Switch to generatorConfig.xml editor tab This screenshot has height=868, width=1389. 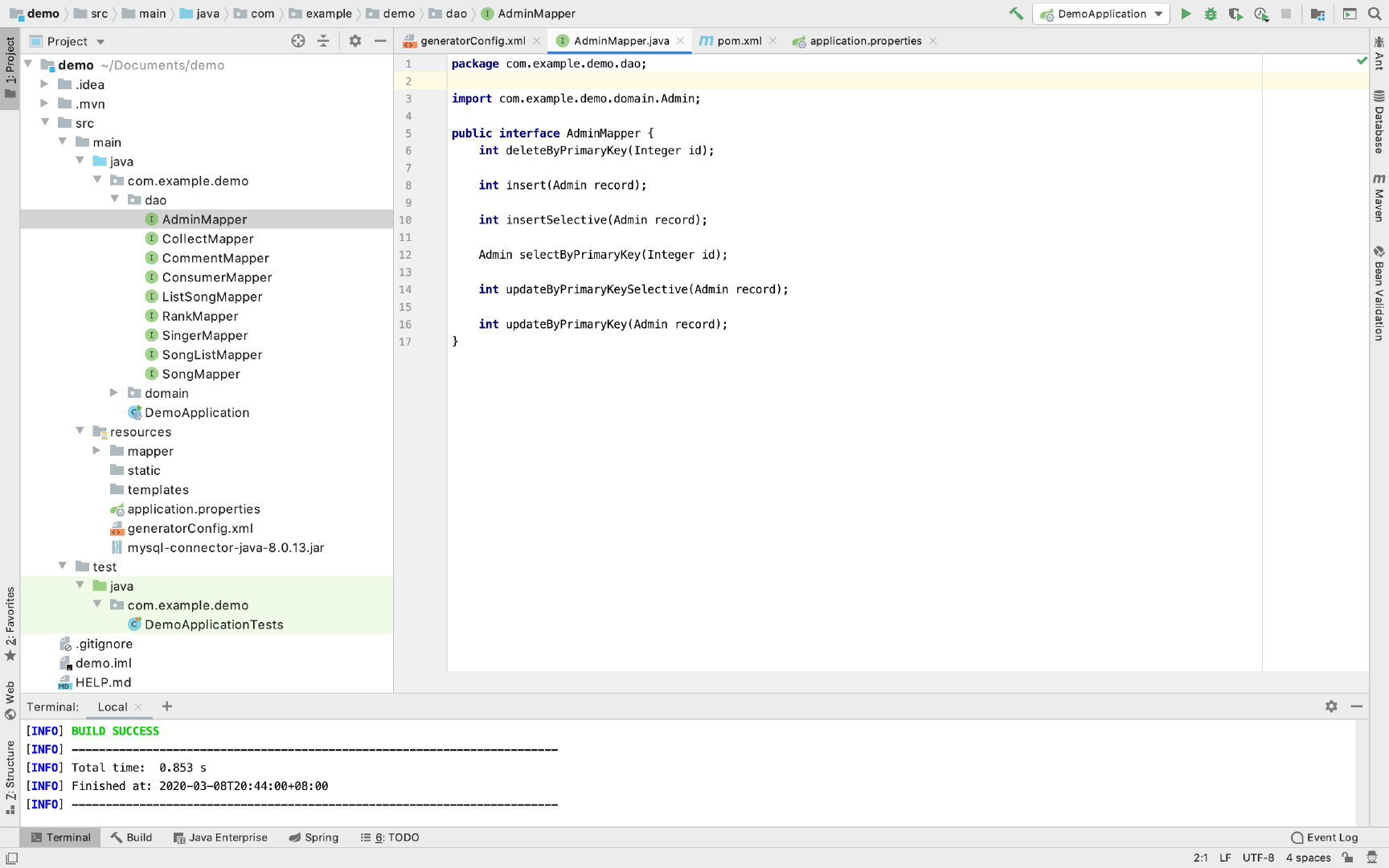click(x=472, y=41)
